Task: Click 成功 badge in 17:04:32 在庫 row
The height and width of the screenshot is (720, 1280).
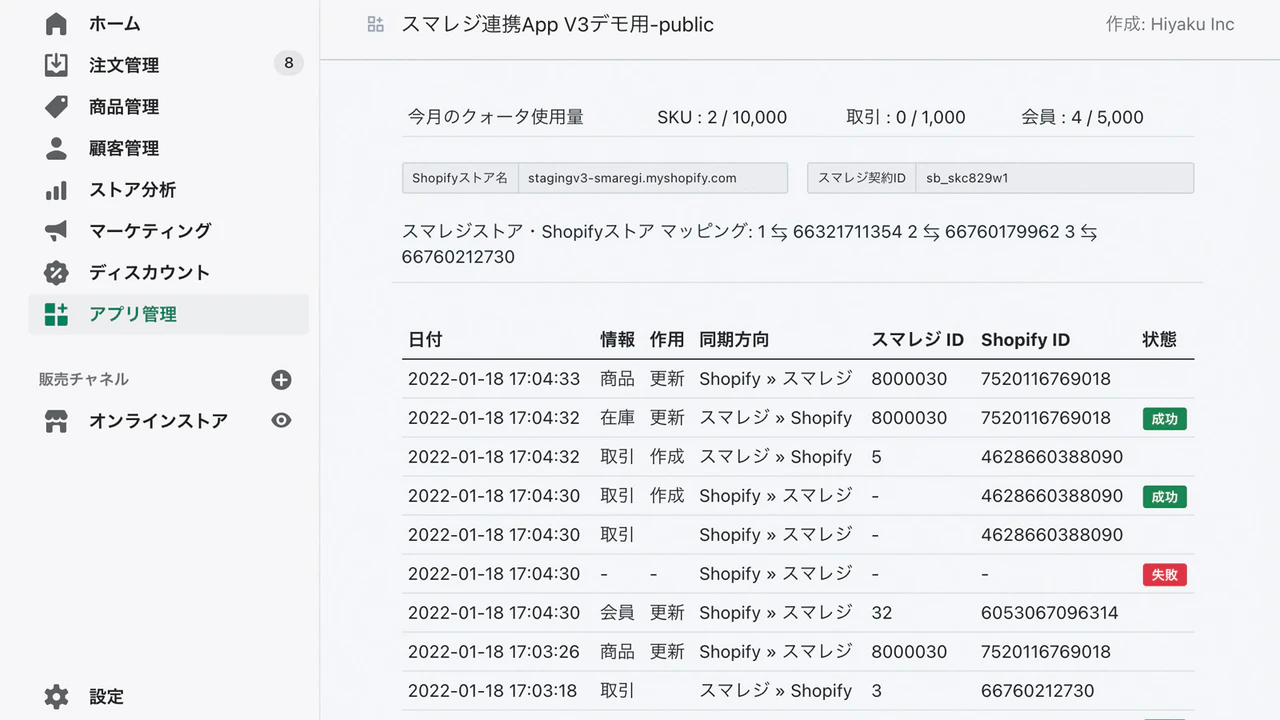Action: 1164,419
